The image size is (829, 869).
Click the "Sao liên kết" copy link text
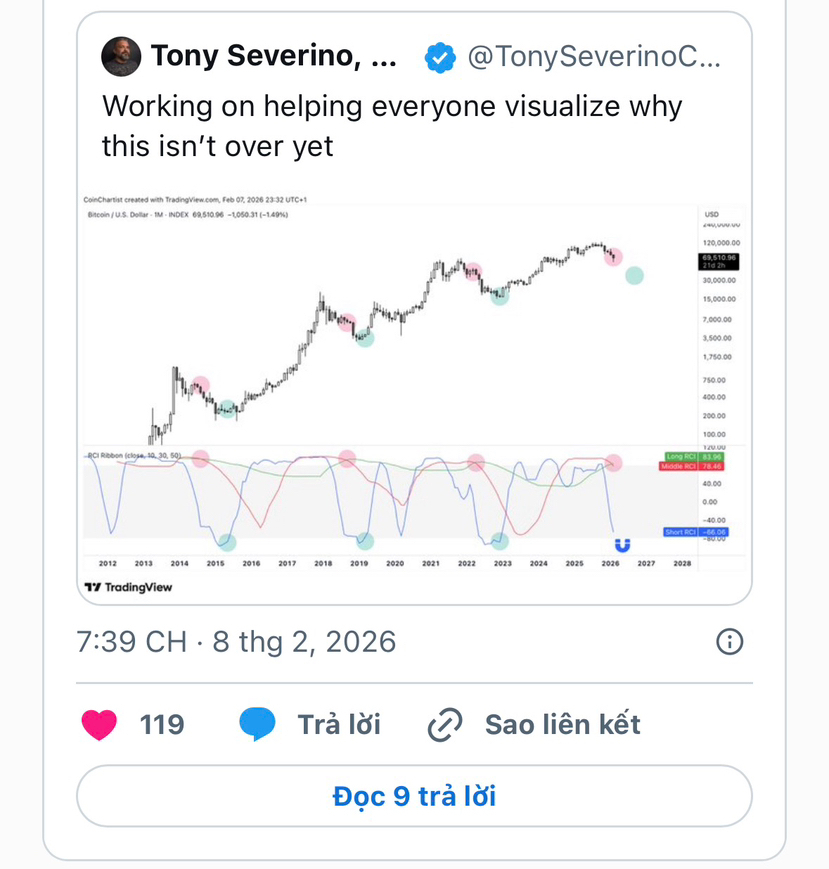[x=562, y=724]
